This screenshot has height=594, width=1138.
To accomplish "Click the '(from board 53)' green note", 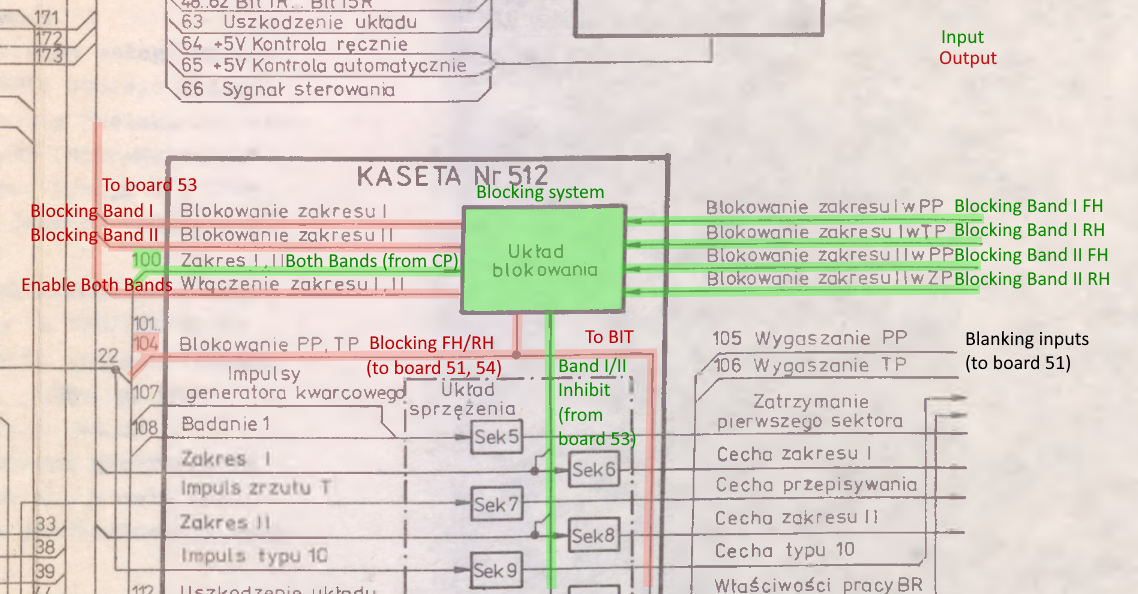I will 597,427.
